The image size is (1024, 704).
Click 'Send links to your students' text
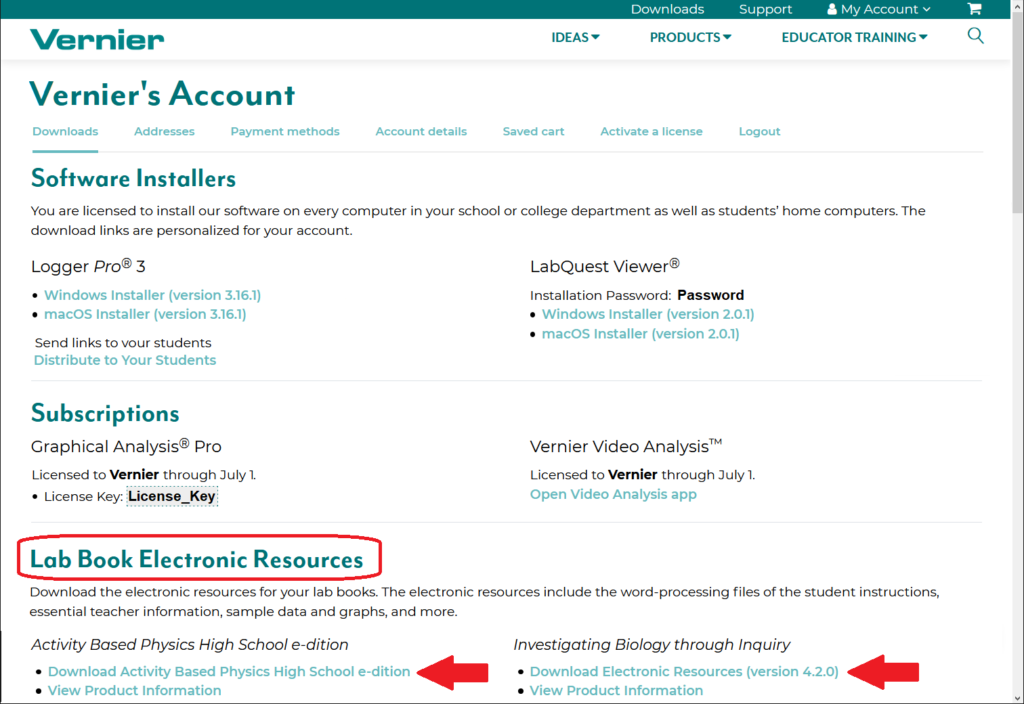point(123,343)
